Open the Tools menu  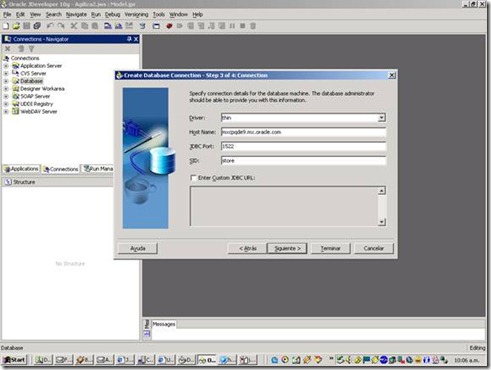159,14
